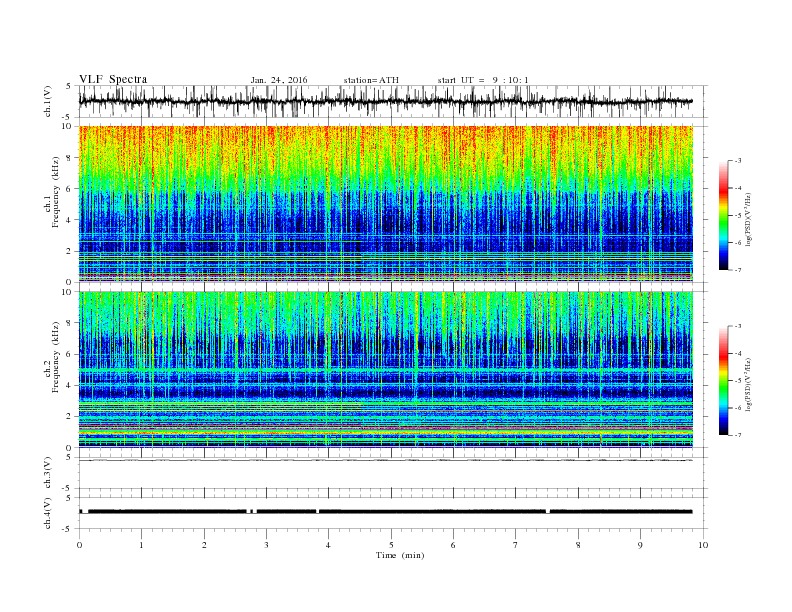Click the ch.2 frequency tick "6"
Image resolution: width=792 pixels, height=612 pixels.
point(70,354)
